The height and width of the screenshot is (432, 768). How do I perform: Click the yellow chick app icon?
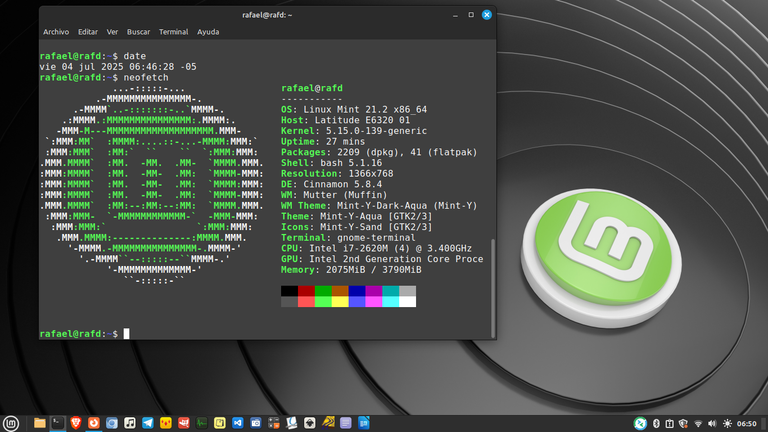pos(166,423)
